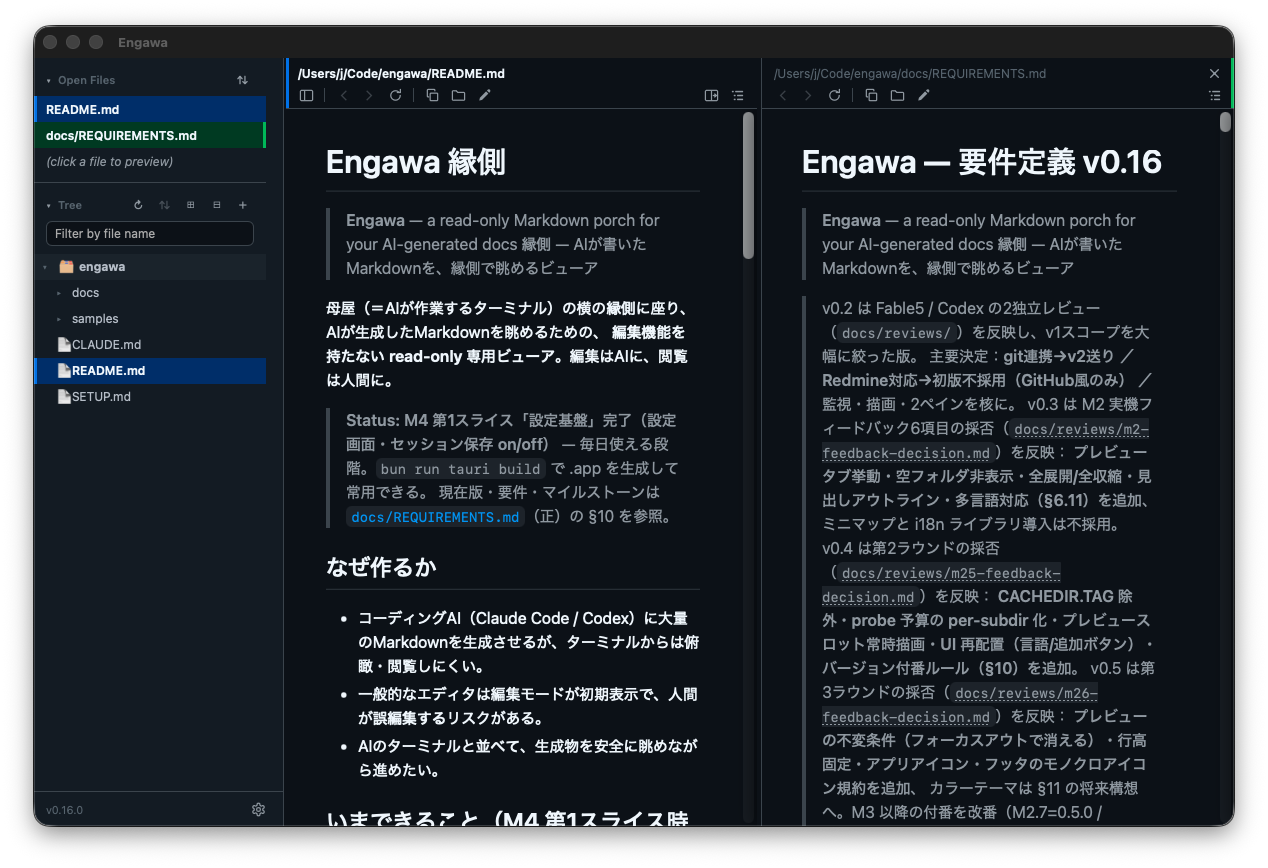Image resolution: width=1268 pixels, height=868 pixels.
Task: Select docs/REQUIREMENTS.md in Open Files list
Action: (150, 136)
